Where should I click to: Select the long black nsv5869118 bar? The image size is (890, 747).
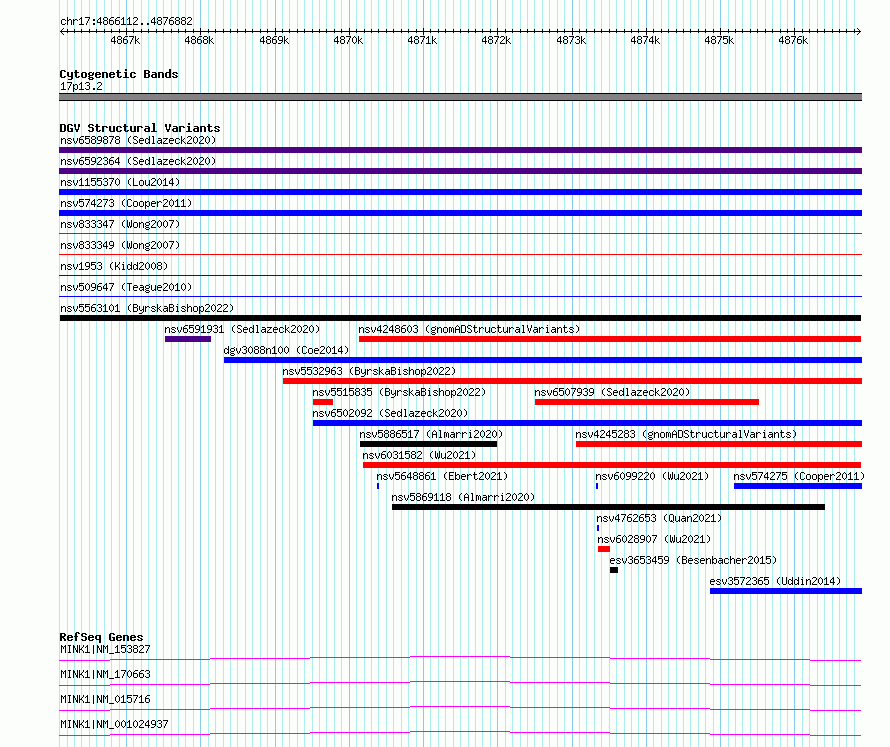608,507
